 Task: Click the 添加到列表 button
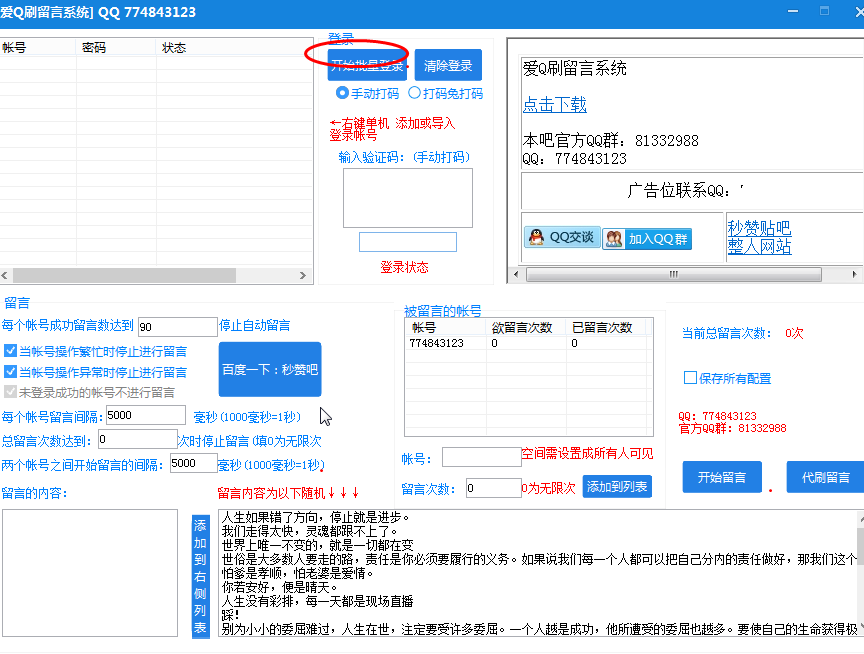(x=617, y=487)
